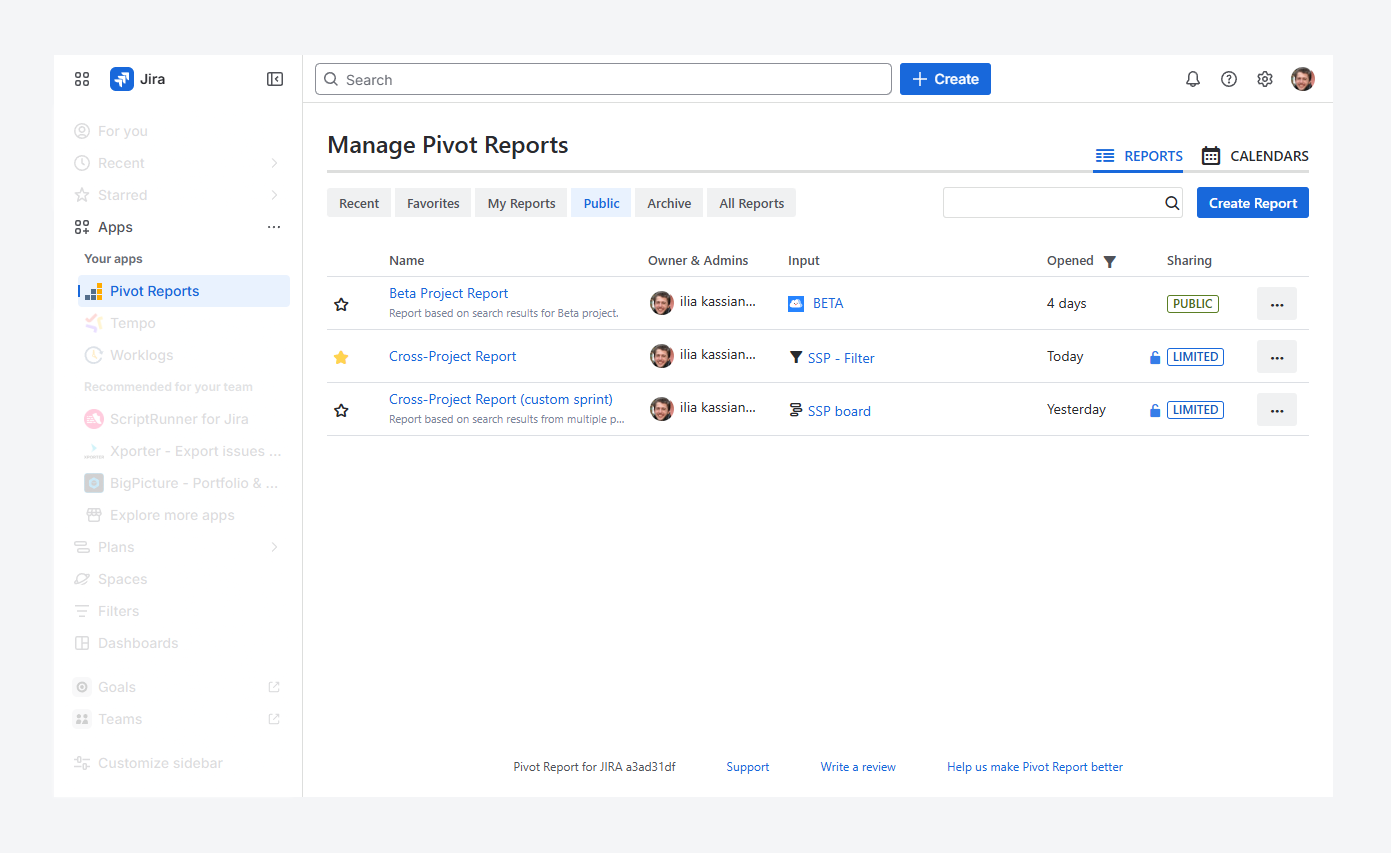The width and height of the screenshot is (1391, 853).
Task: Open the help question mark icon
Action: coord(1229,79)
